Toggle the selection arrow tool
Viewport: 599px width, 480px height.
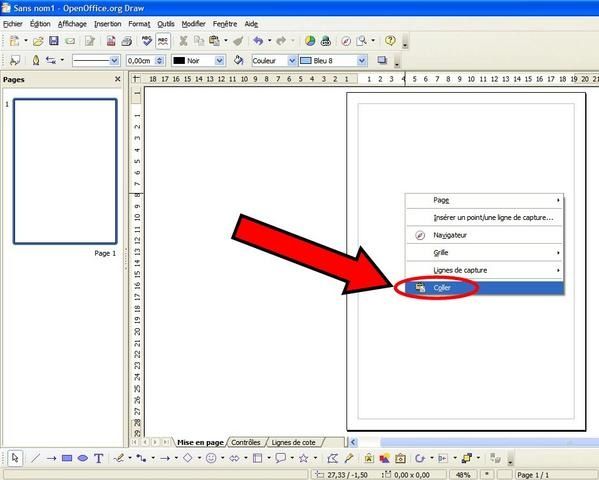(x=15, y=458)
